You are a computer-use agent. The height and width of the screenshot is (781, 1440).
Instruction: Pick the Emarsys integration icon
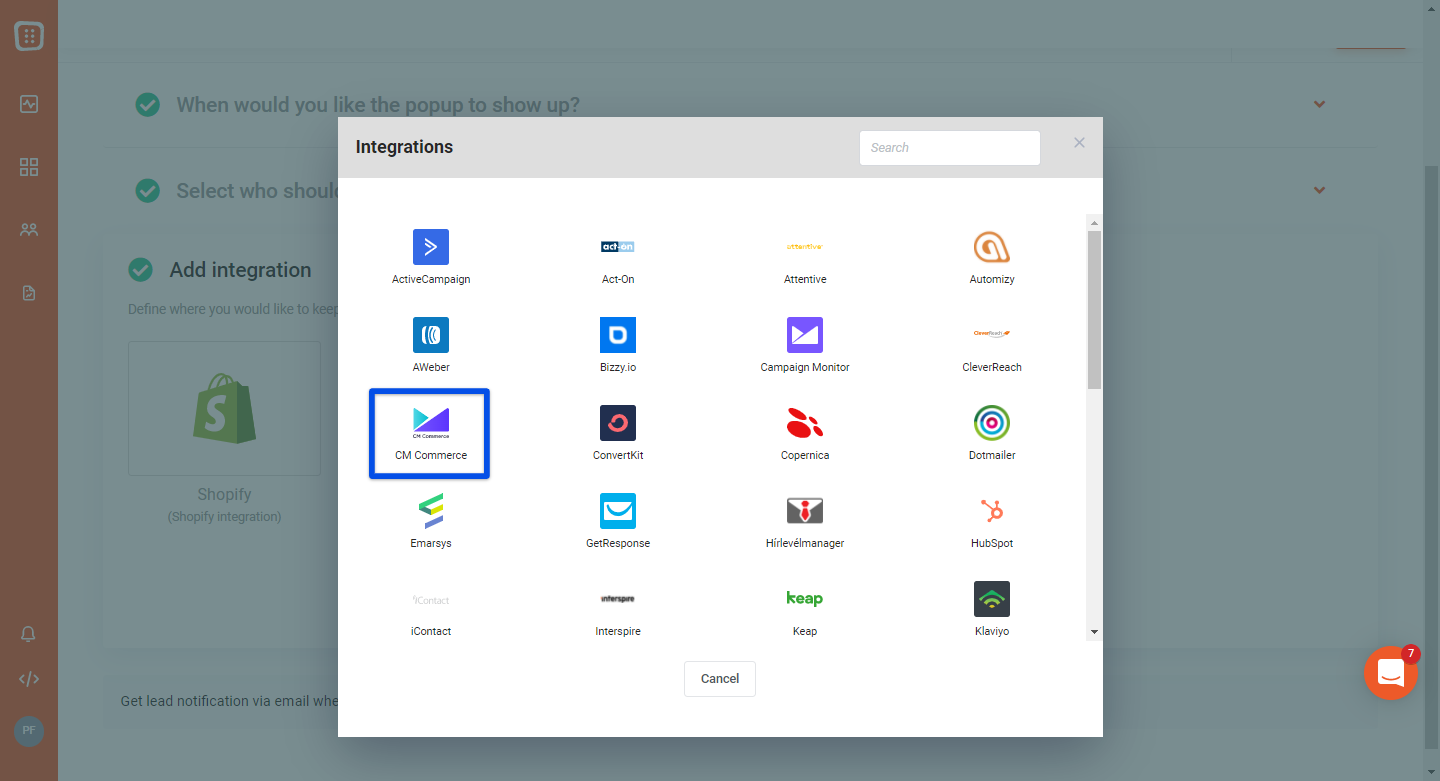point(431,511)
